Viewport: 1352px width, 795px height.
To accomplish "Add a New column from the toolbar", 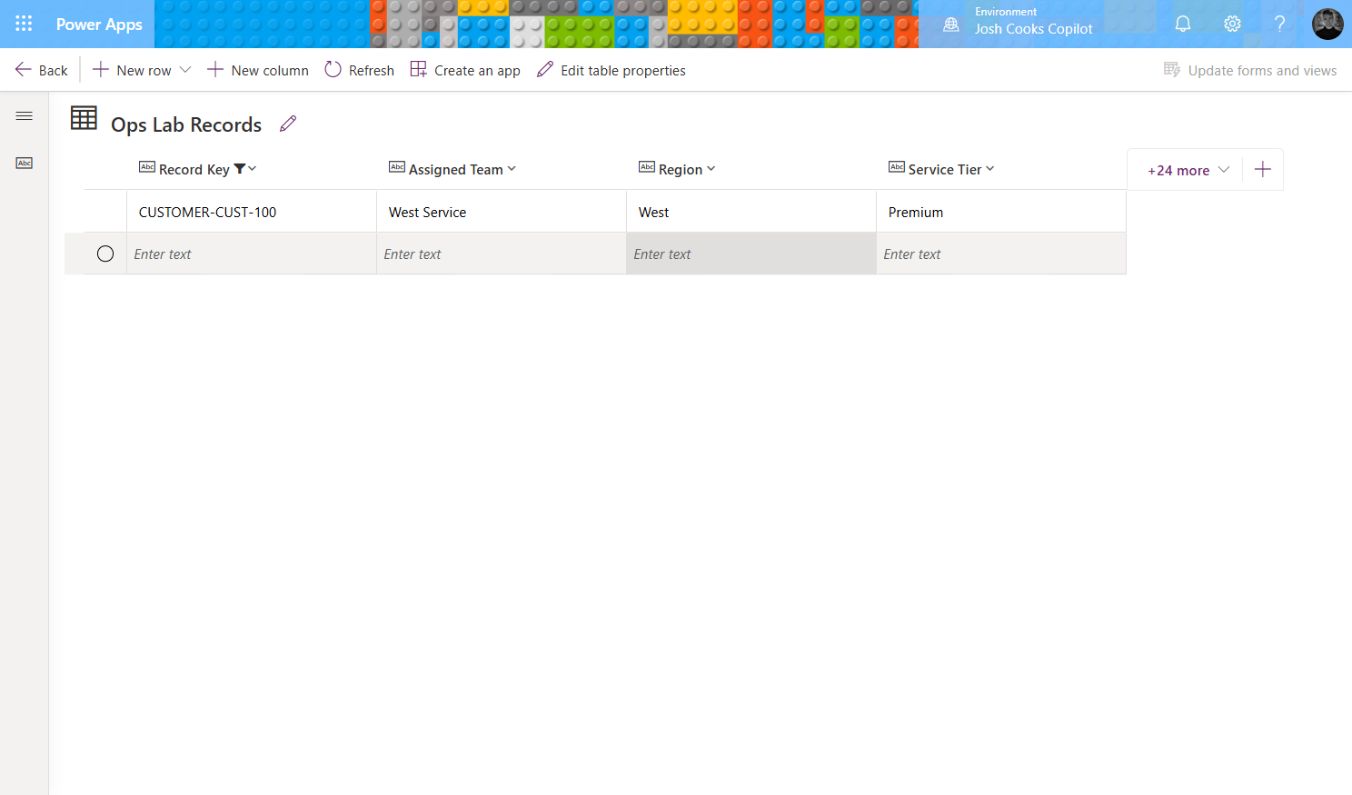I will [258, 70].
